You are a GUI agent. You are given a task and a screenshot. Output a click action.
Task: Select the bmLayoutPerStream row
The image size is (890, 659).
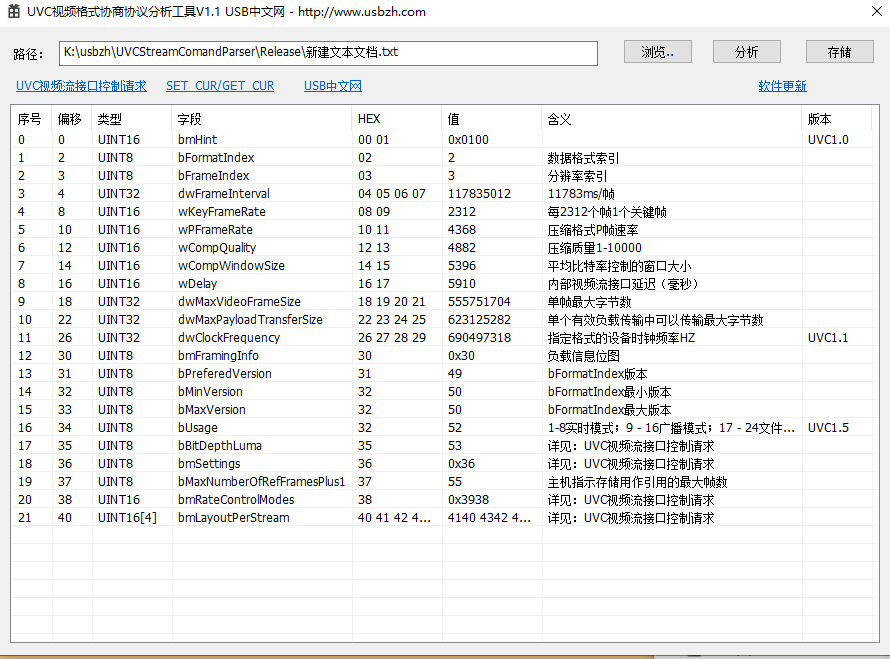tap(234, 518)
